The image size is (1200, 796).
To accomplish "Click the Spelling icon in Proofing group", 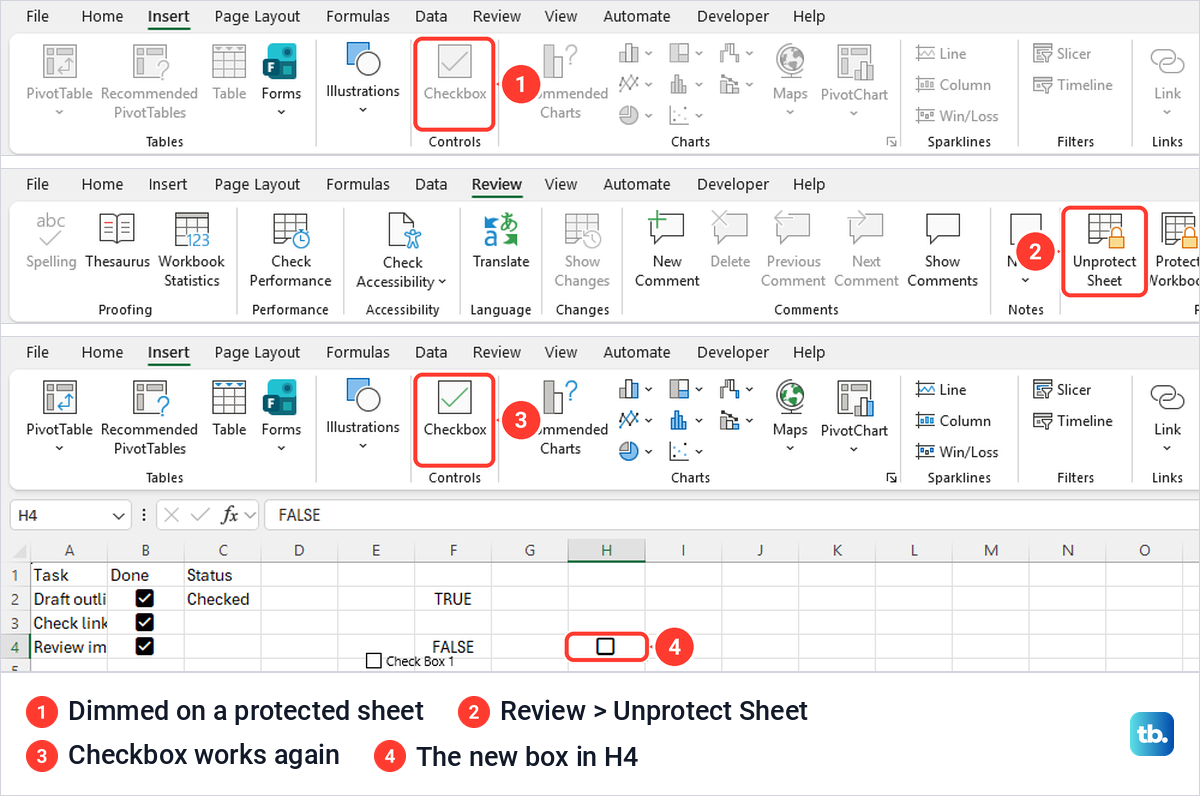I will [x=50, y=229].
